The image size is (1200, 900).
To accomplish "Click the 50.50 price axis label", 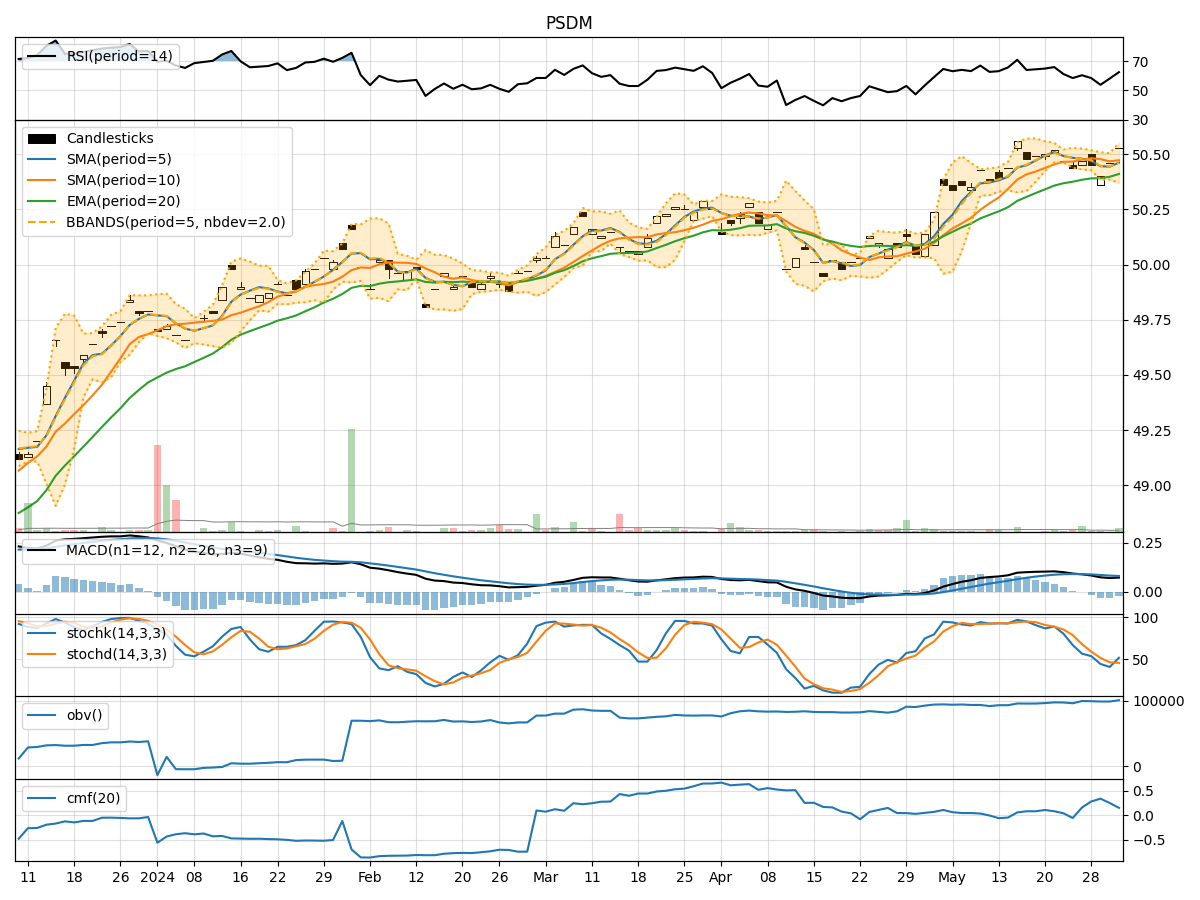I will 1152,157.
